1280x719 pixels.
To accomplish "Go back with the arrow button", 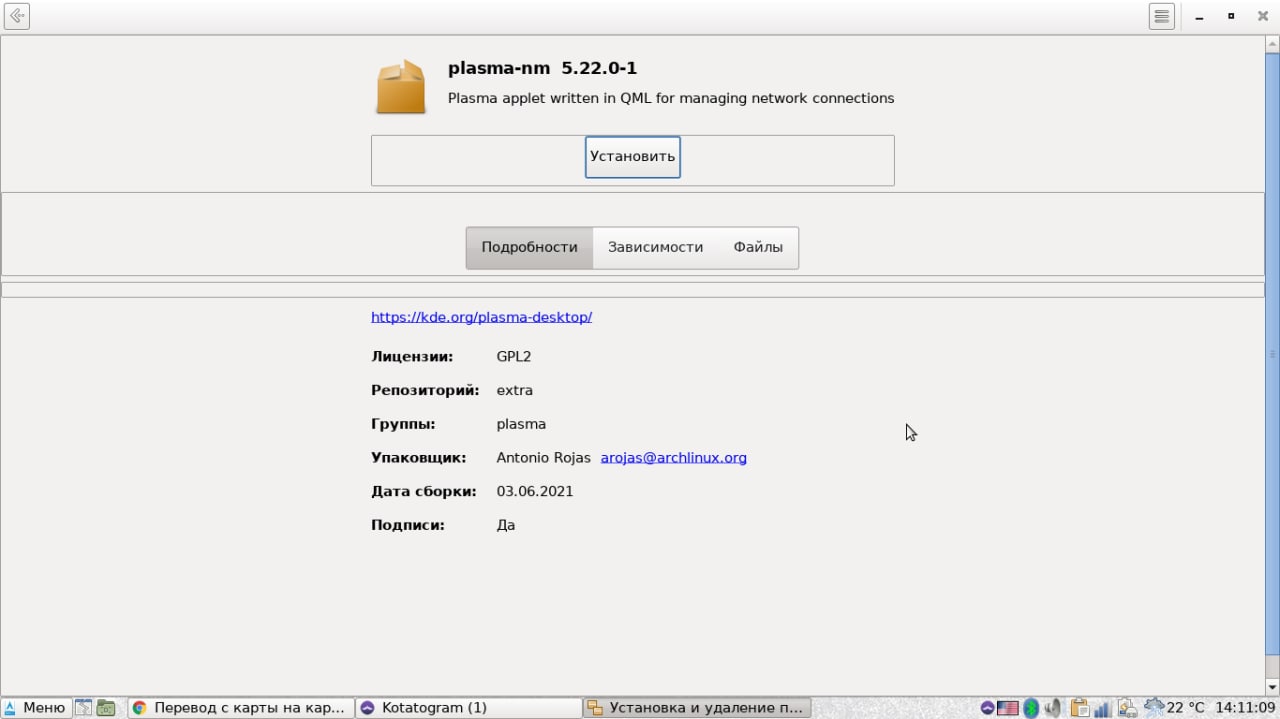I will tap(16, 16).
